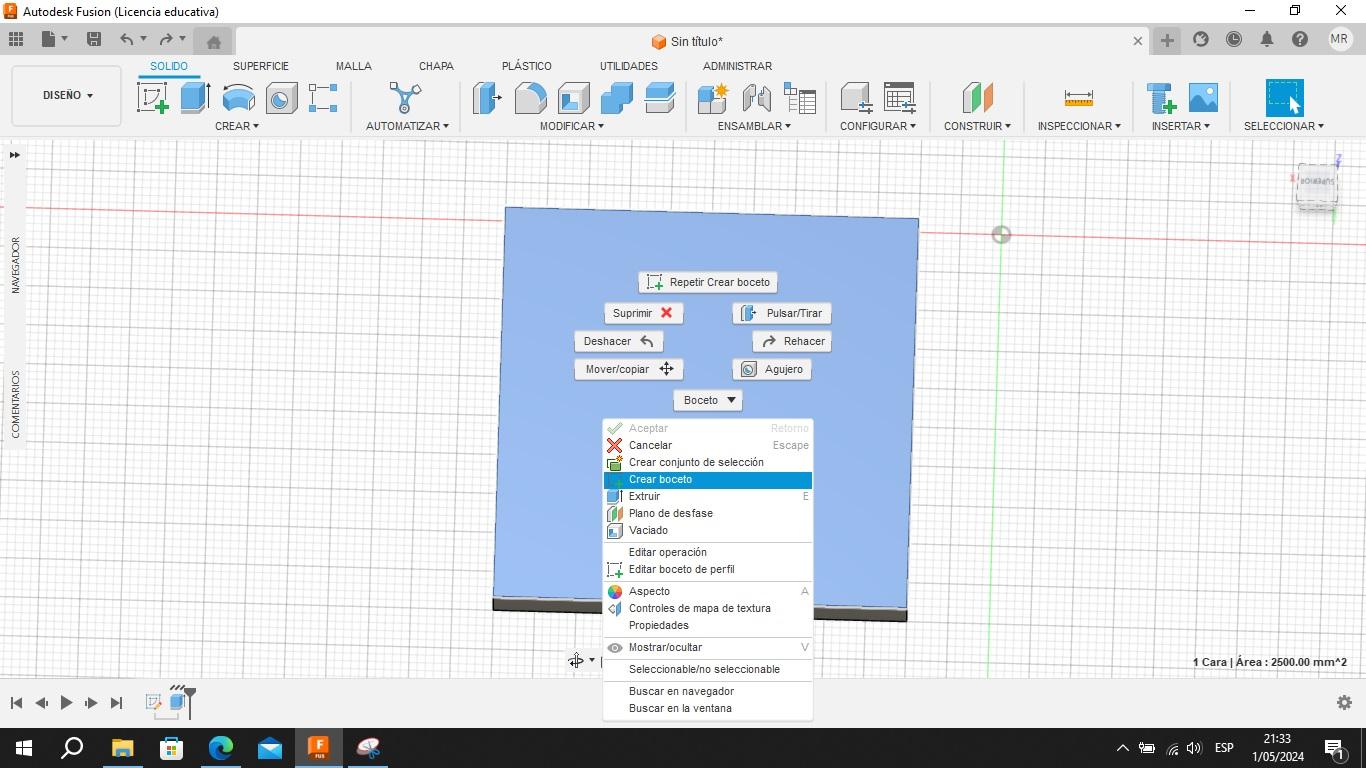Click the Create Sketch toolbar icon
Image resolution: width=1366 pixels, height=768 pixels.
152,98
